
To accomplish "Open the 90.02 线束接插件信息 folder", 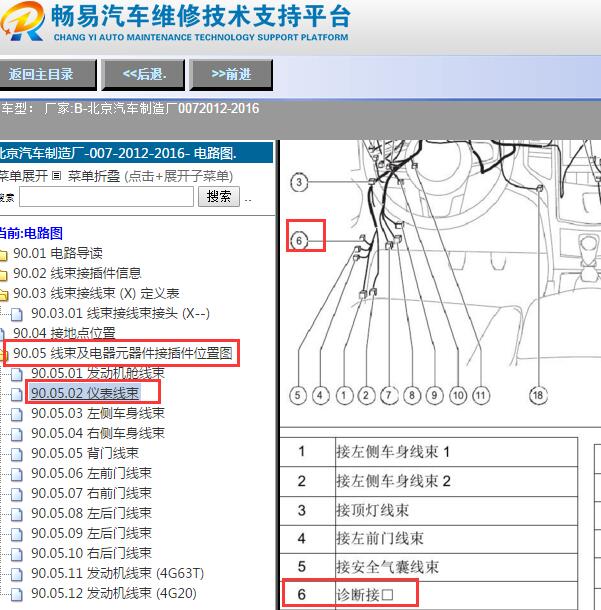I will (77, 273).
